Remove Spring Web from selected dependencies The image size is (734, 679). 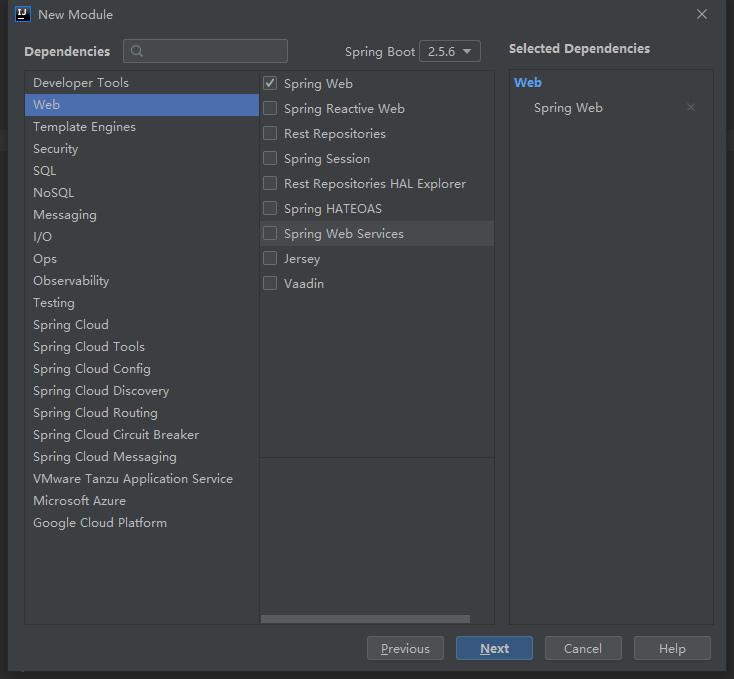[690, 108]
